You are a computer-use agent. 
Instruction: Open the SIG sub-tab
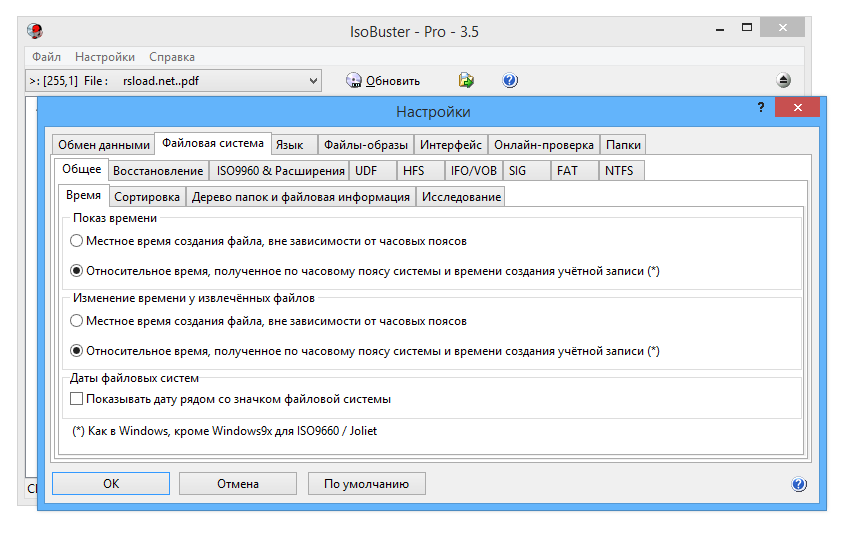(526, 171)
